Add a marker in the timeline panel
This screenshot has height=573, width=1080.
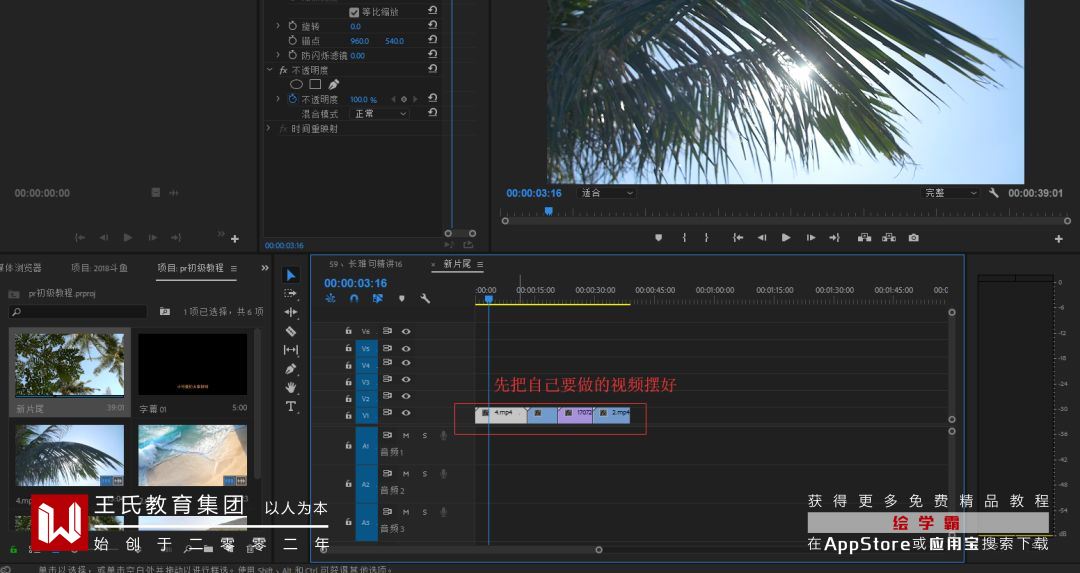pos(402,298)
